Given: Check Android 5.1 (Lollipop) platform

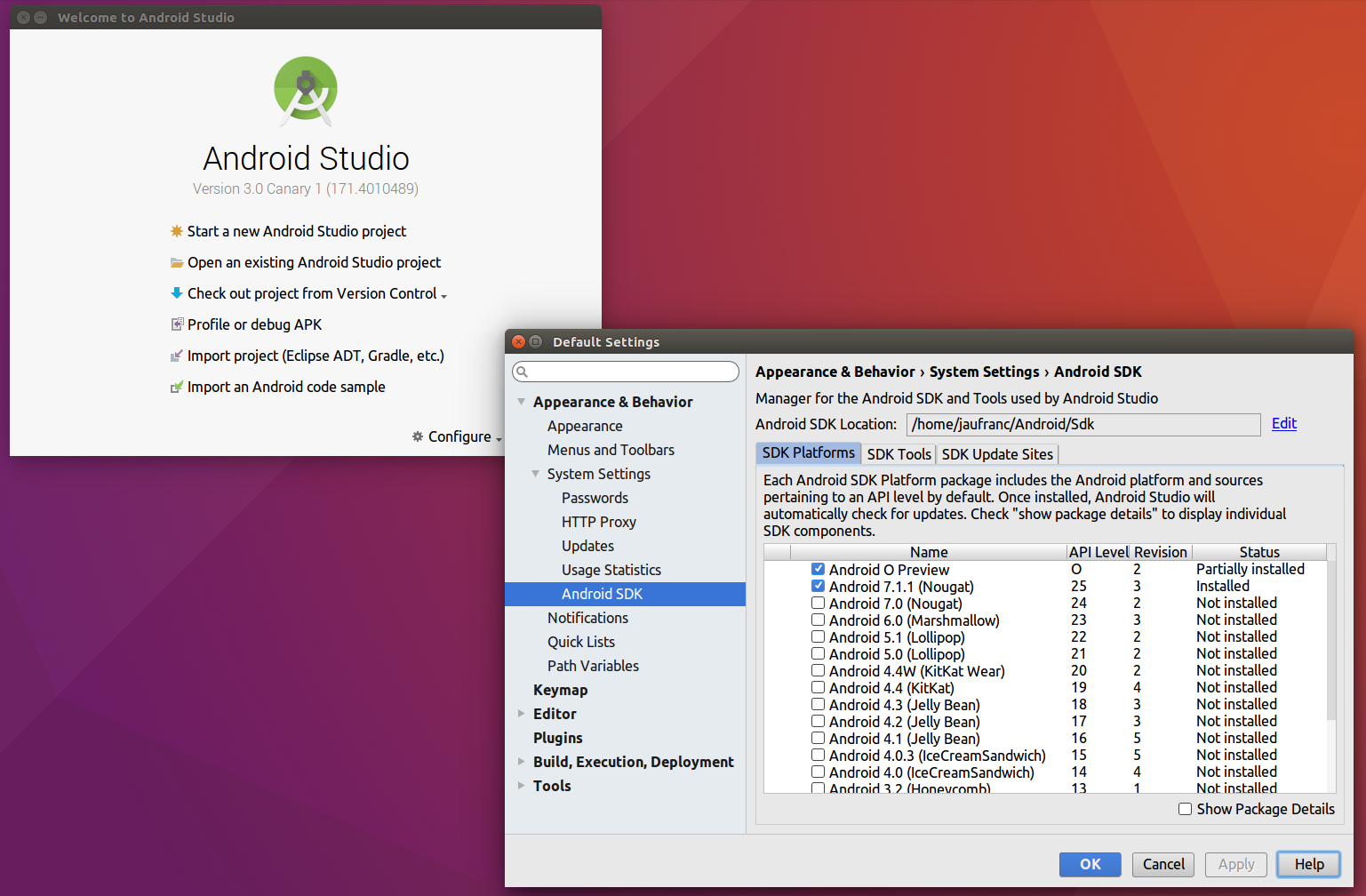Looking at the screenshot, I should coord(818,636).
